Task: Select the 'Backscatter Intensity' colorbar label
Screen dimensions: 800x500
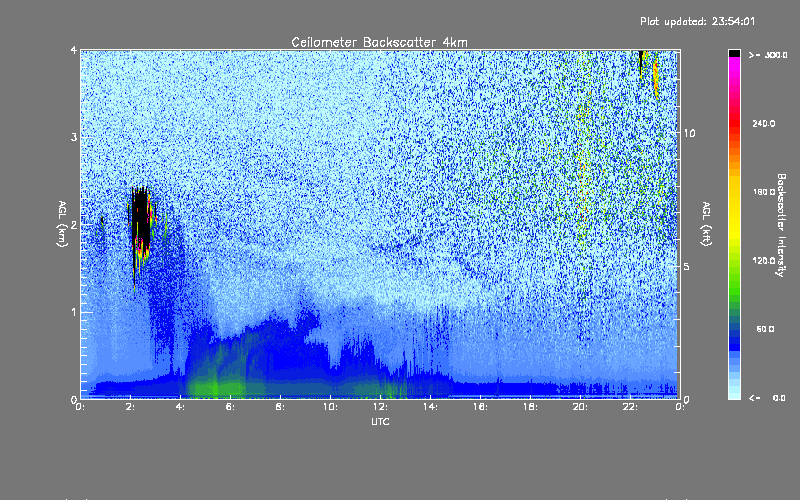Action: point(780,225)
